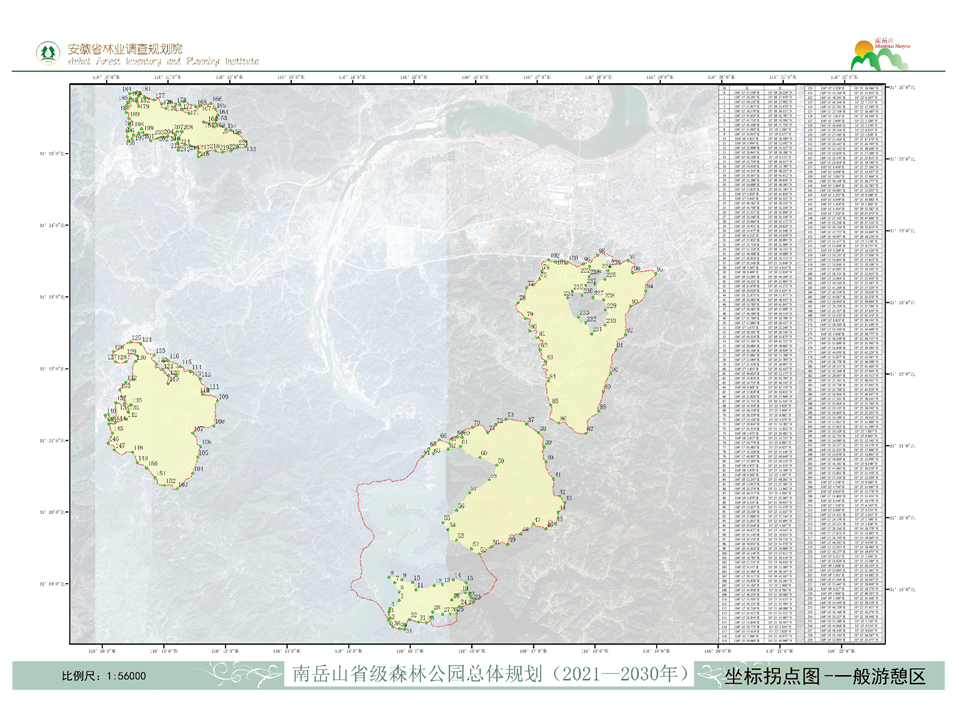Click the 安徽省林业调查规划院 title text
Screen dimensions: 959x719
[125, 49]
